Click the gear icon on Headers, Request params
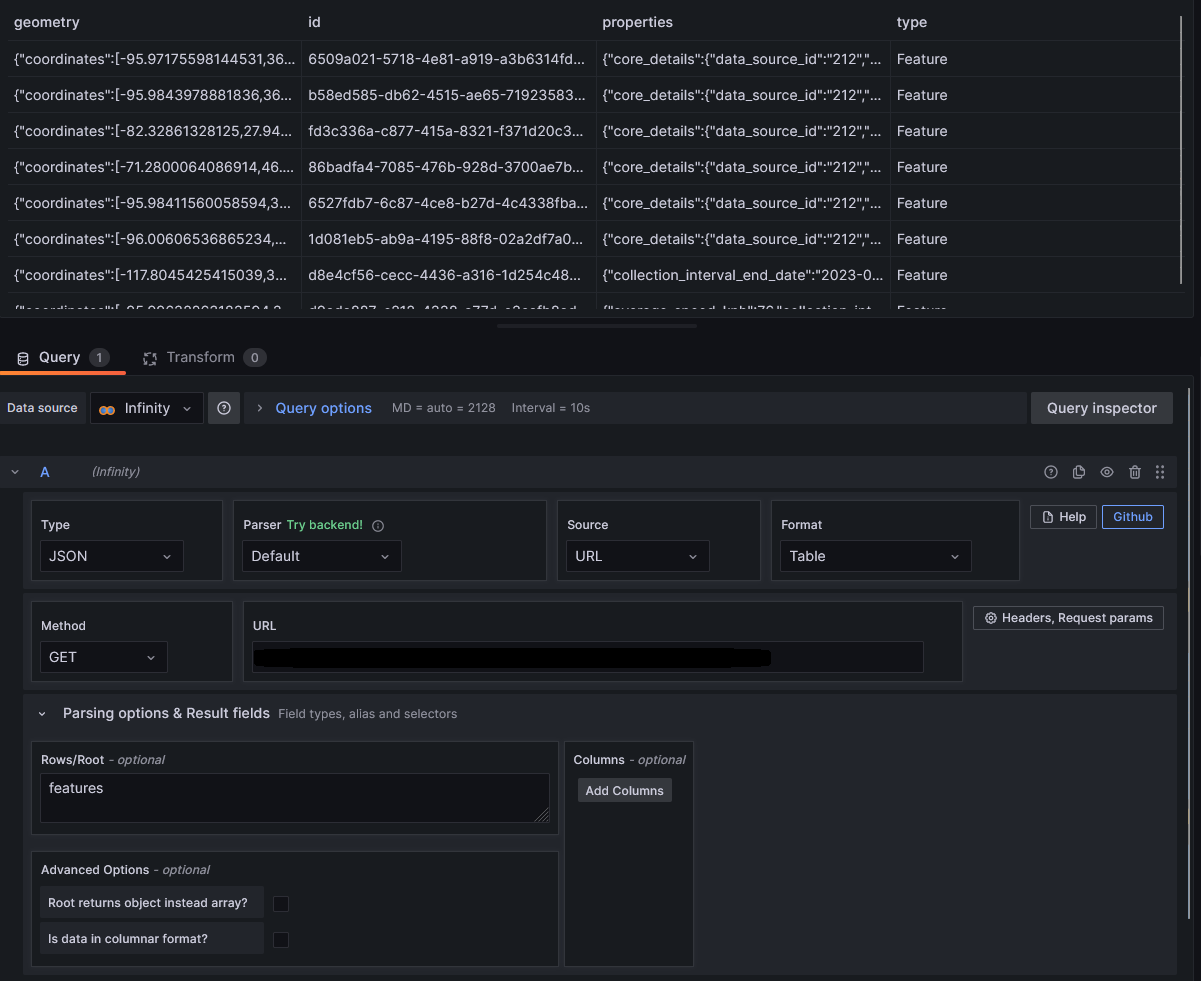Viewport: 1201px width, 981px height. coord(990,617)
